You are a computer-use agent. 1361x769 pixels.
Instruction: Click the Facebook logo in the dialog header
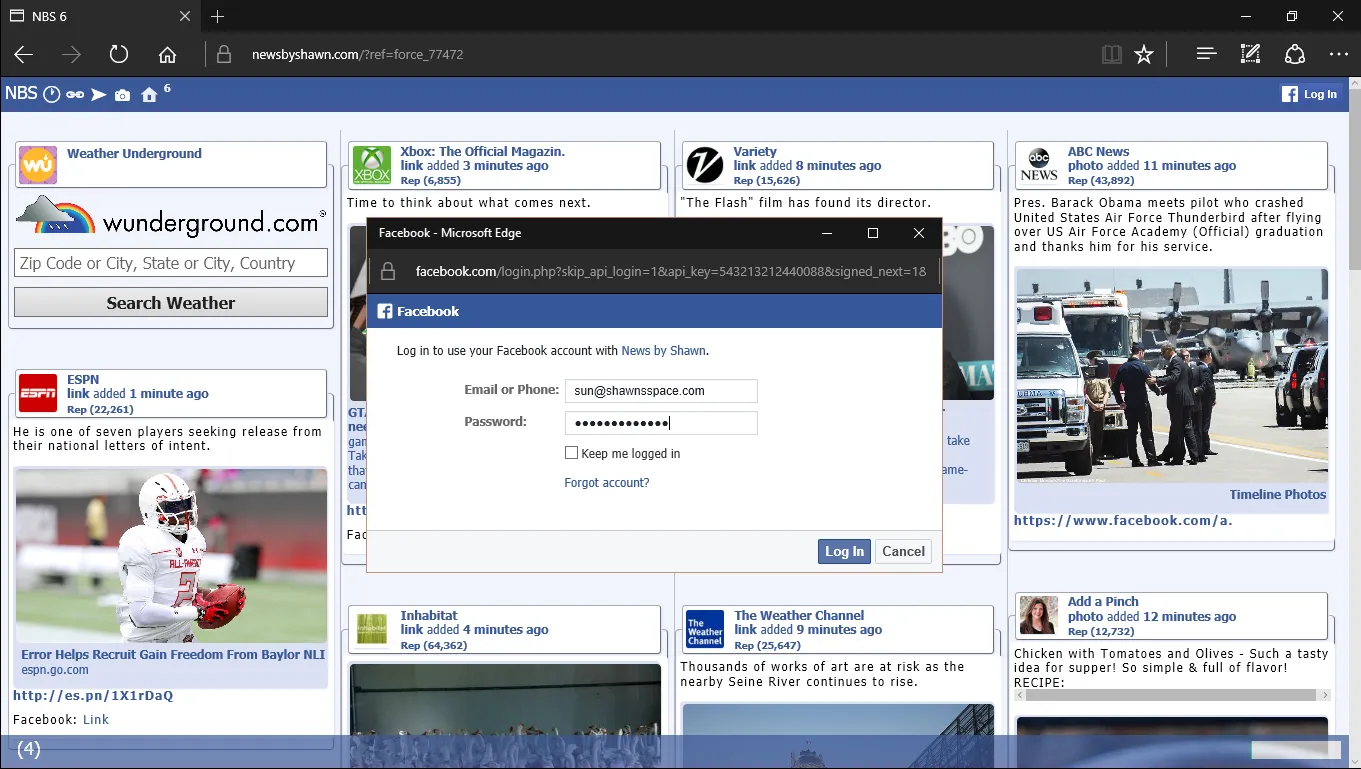384,311
